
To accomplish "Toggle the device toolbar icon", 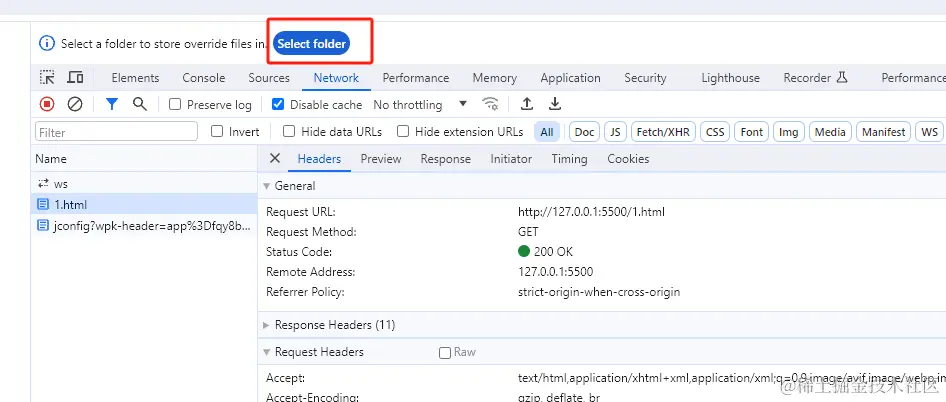I will pyautogui.click(x=75, y=77).
